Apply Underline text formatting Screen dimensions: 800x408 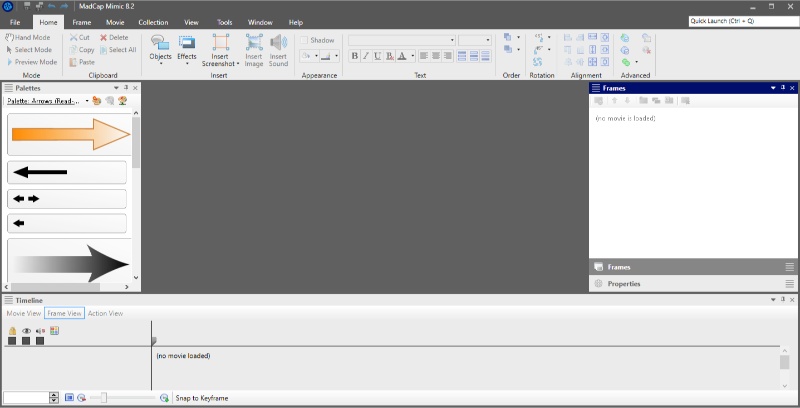[x=378, y=56]
